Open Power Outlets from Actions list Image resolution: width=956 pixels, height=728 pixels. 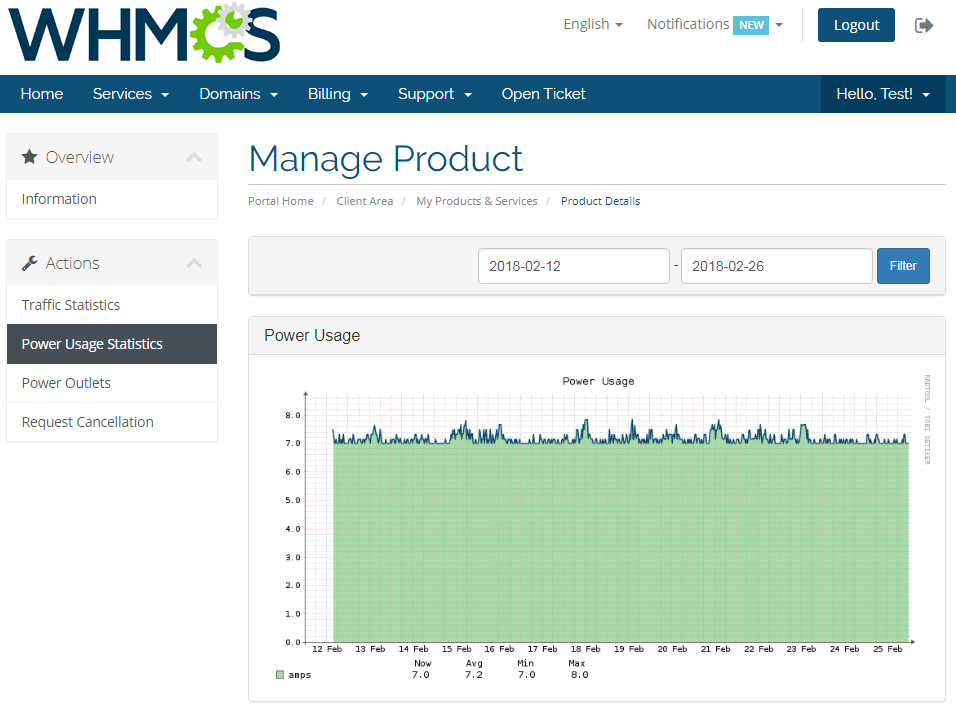(x=66, y=383)
